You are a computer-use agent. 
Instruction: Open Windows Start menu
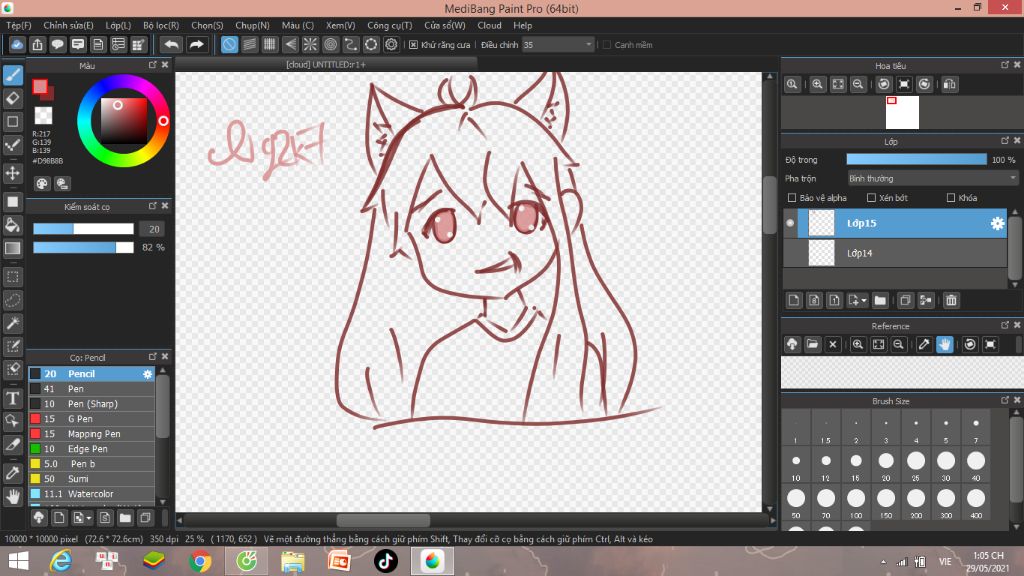pos(18,561)
